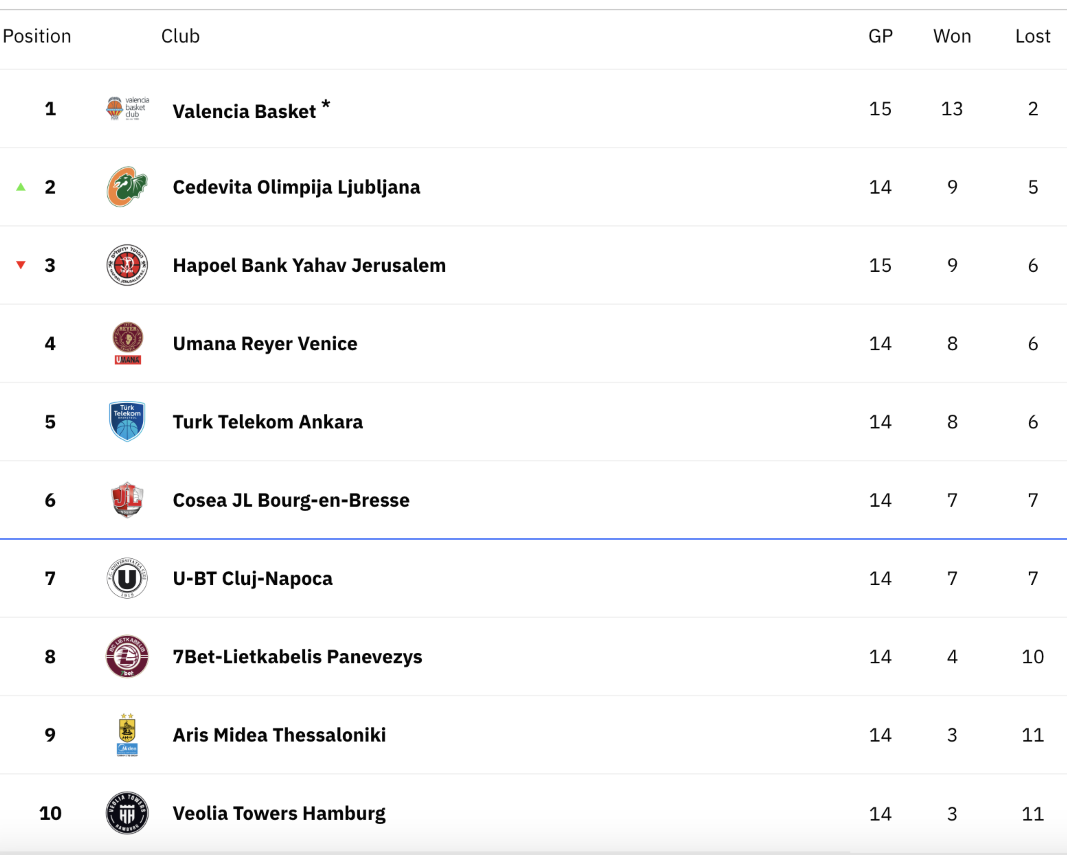Click the Position column header
This screenshot has height=855, width=1067.
click(x=37, y=36)
